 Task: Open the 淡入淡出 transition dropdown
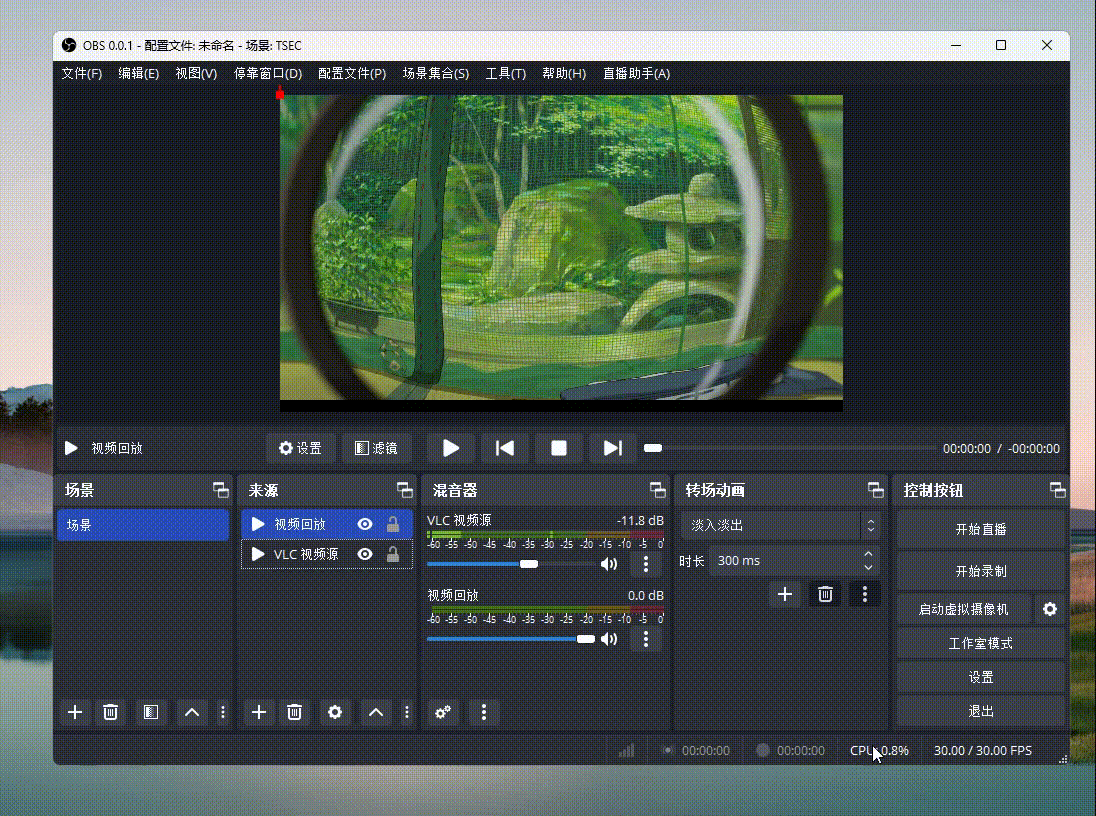[780, 525]
